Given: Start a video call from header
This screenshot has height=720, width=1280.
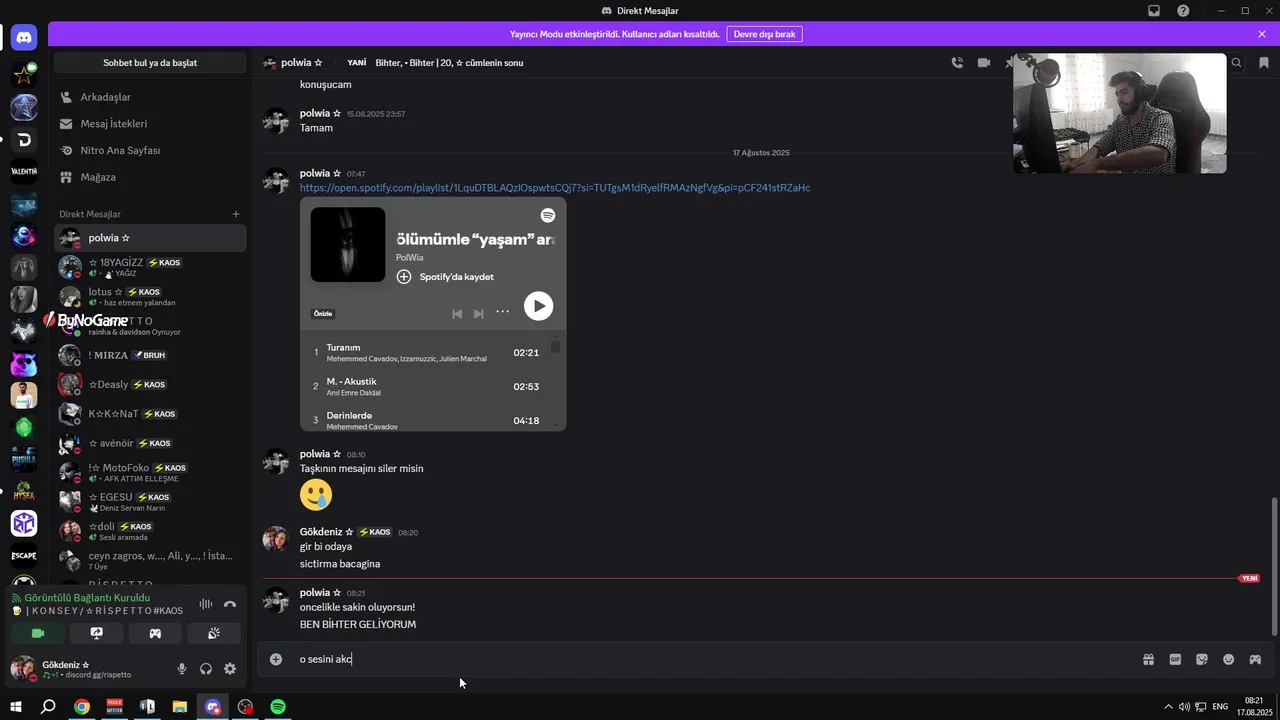Looking at the screenshot, I should 984,63.
